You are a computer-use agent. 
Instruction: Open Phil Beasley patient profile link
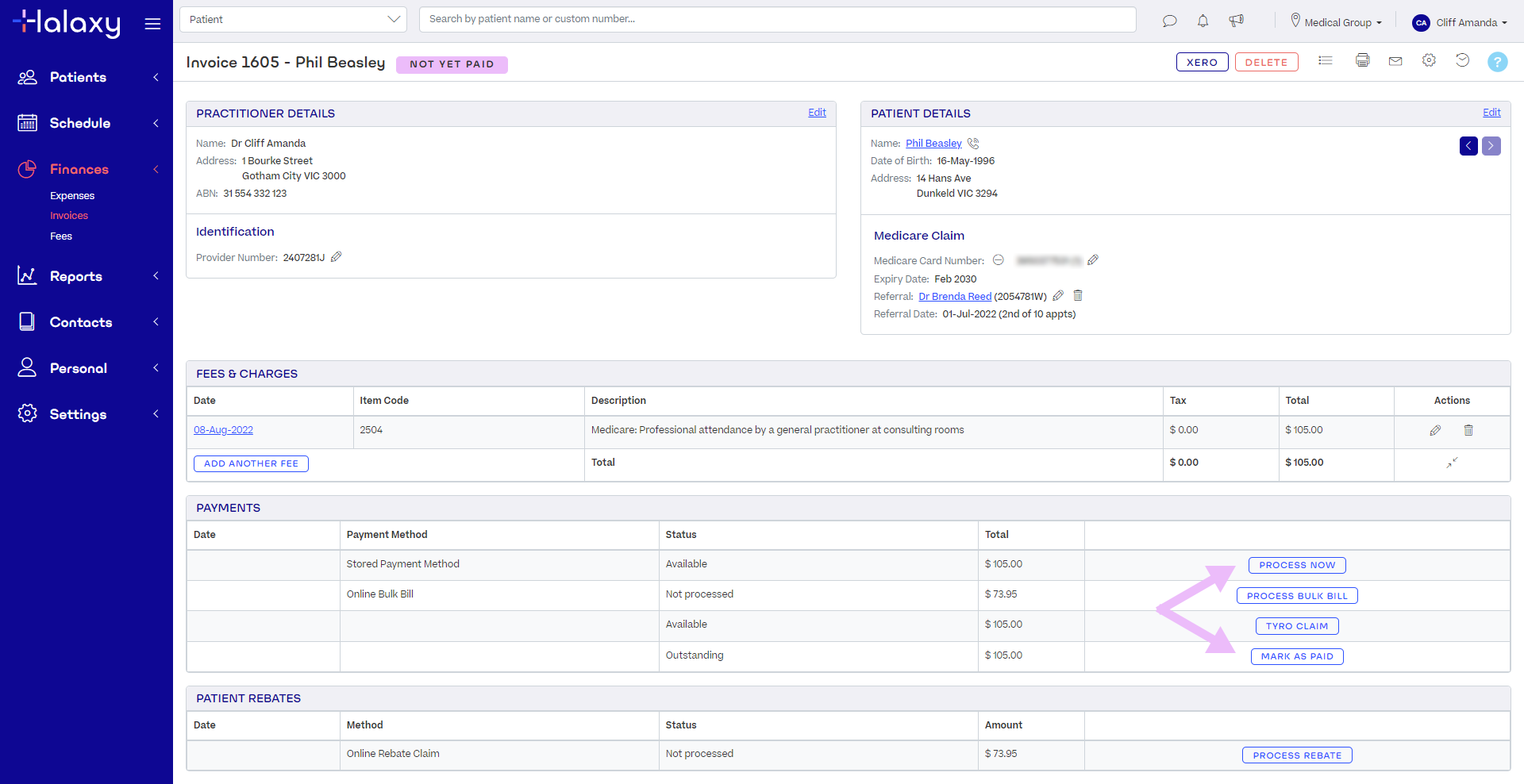(x=933, y=144)
